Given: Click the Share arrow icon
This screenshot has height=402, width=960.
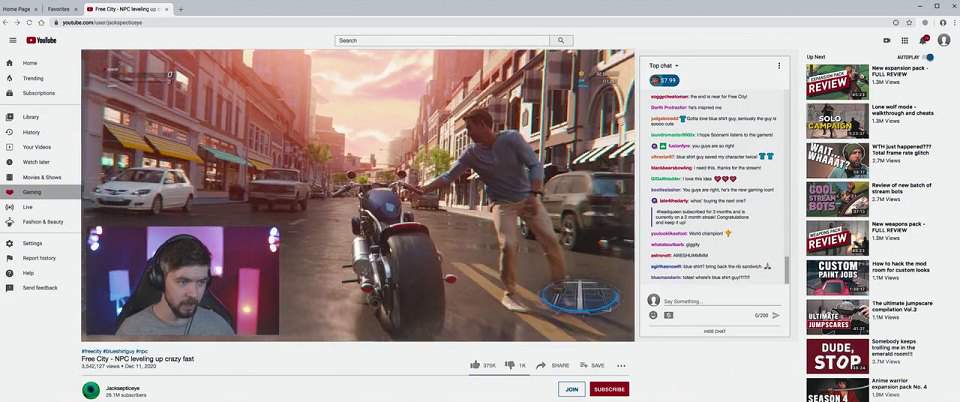Looking at the screenshot, I should click(x=541, y=365).
